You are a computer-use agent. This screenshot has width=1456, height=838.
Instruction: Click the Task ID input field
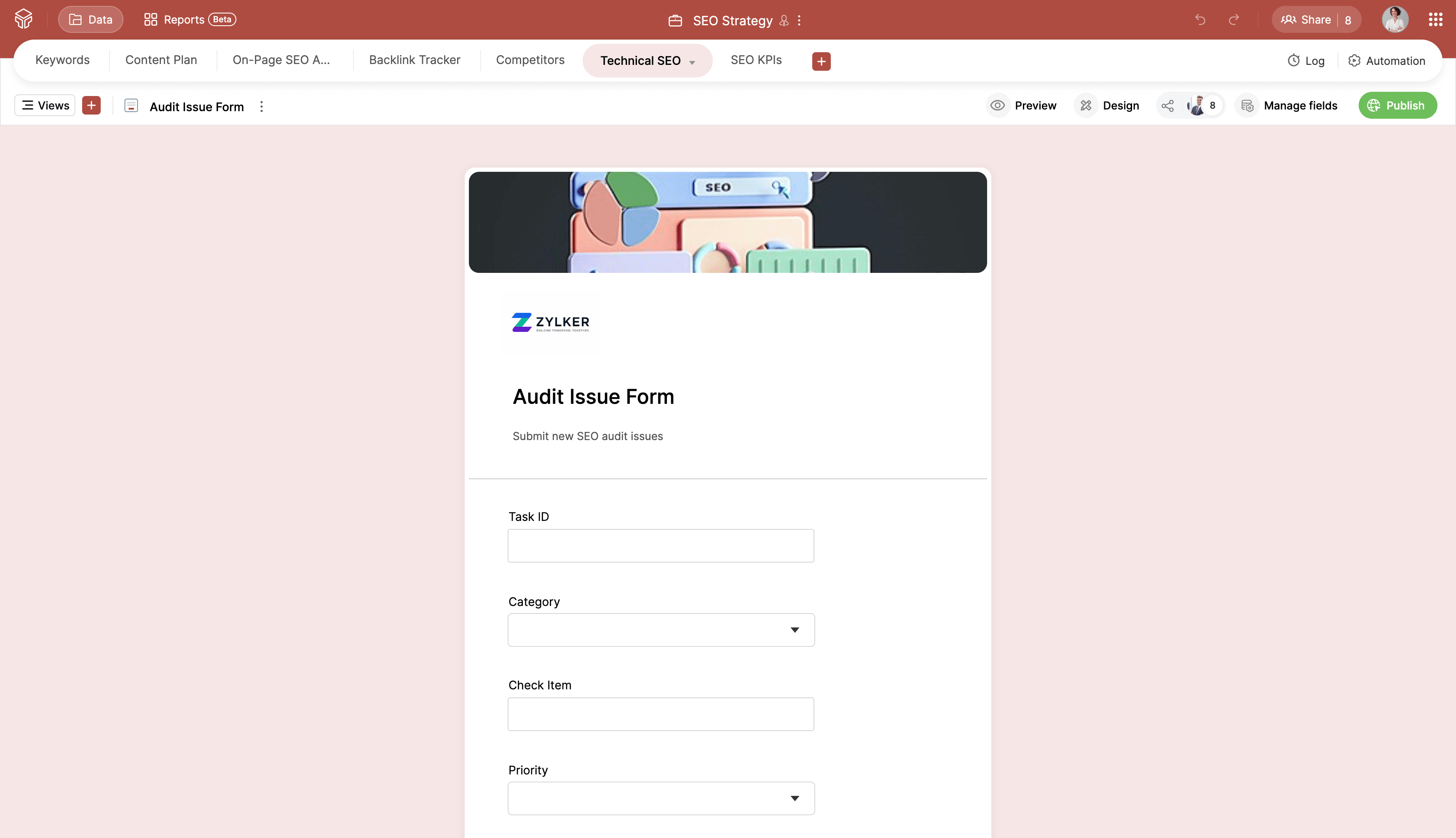(x=660, y=546)
